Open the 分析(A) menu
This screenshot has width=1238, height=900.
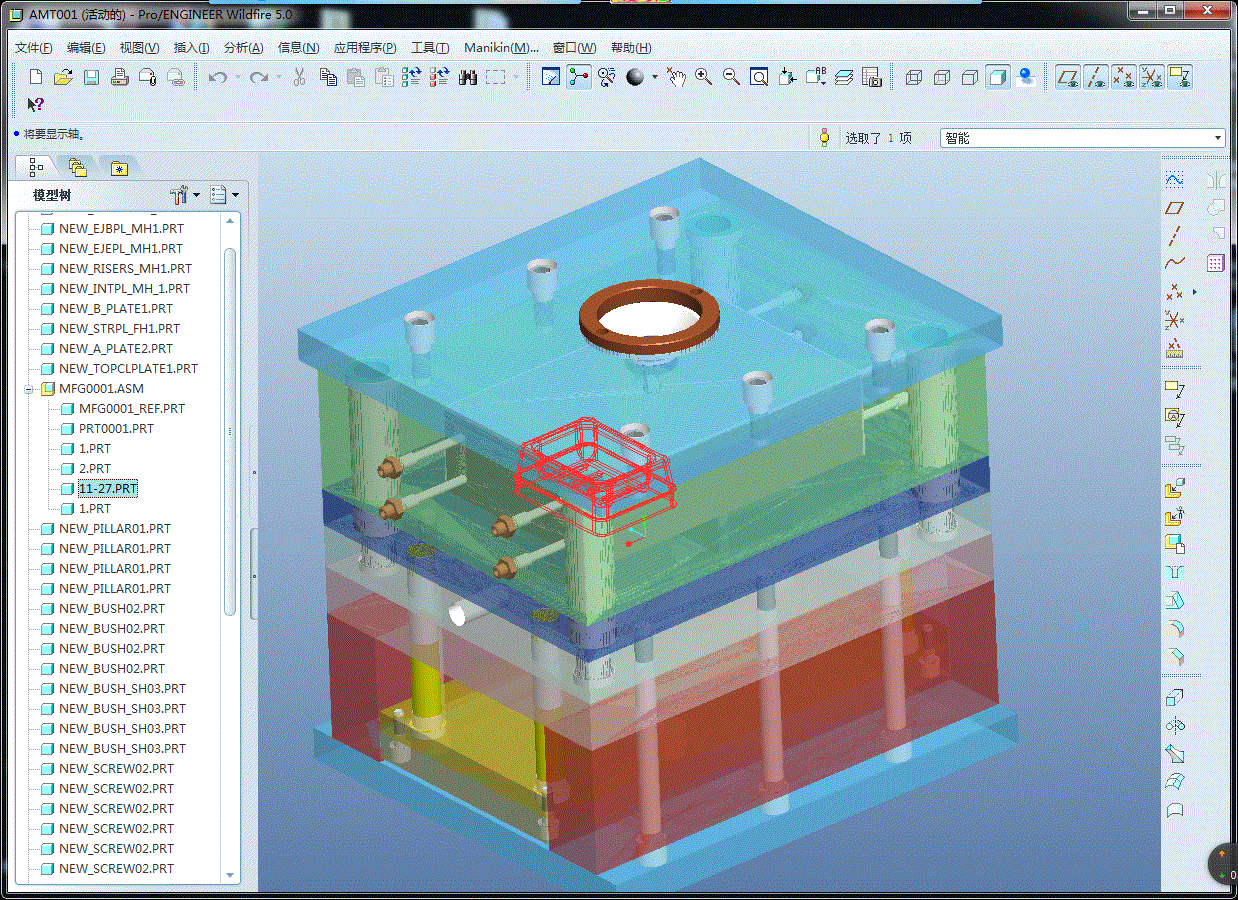click(x=243, y=48)
